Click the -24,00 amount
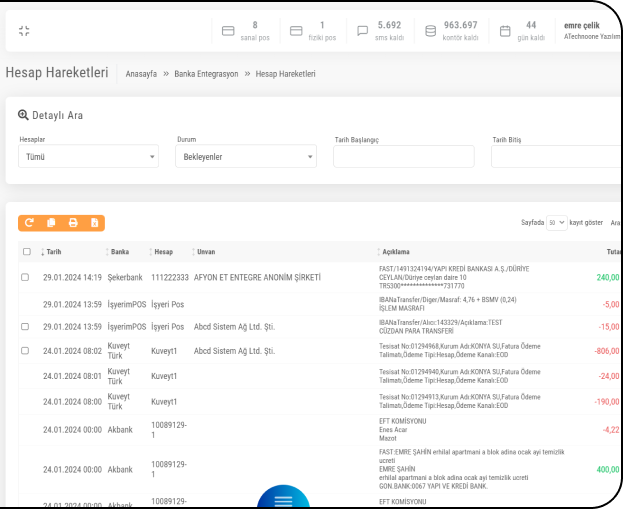 point(609,376)
